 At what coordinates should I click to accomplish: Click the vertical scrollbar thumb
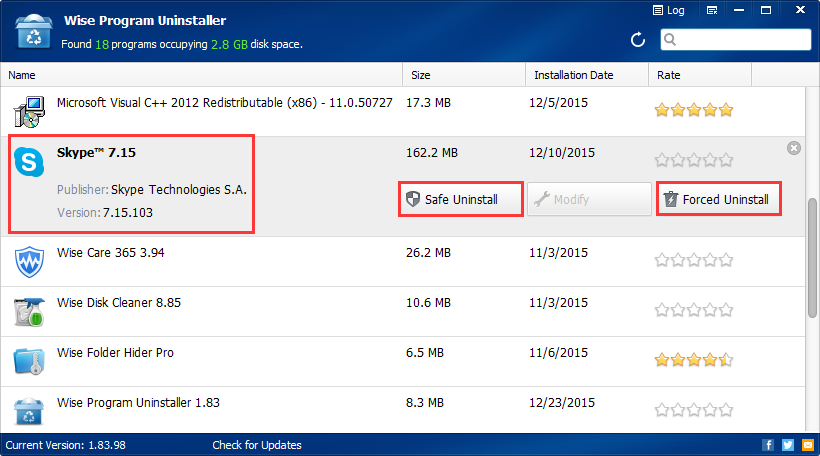[812, 258]
